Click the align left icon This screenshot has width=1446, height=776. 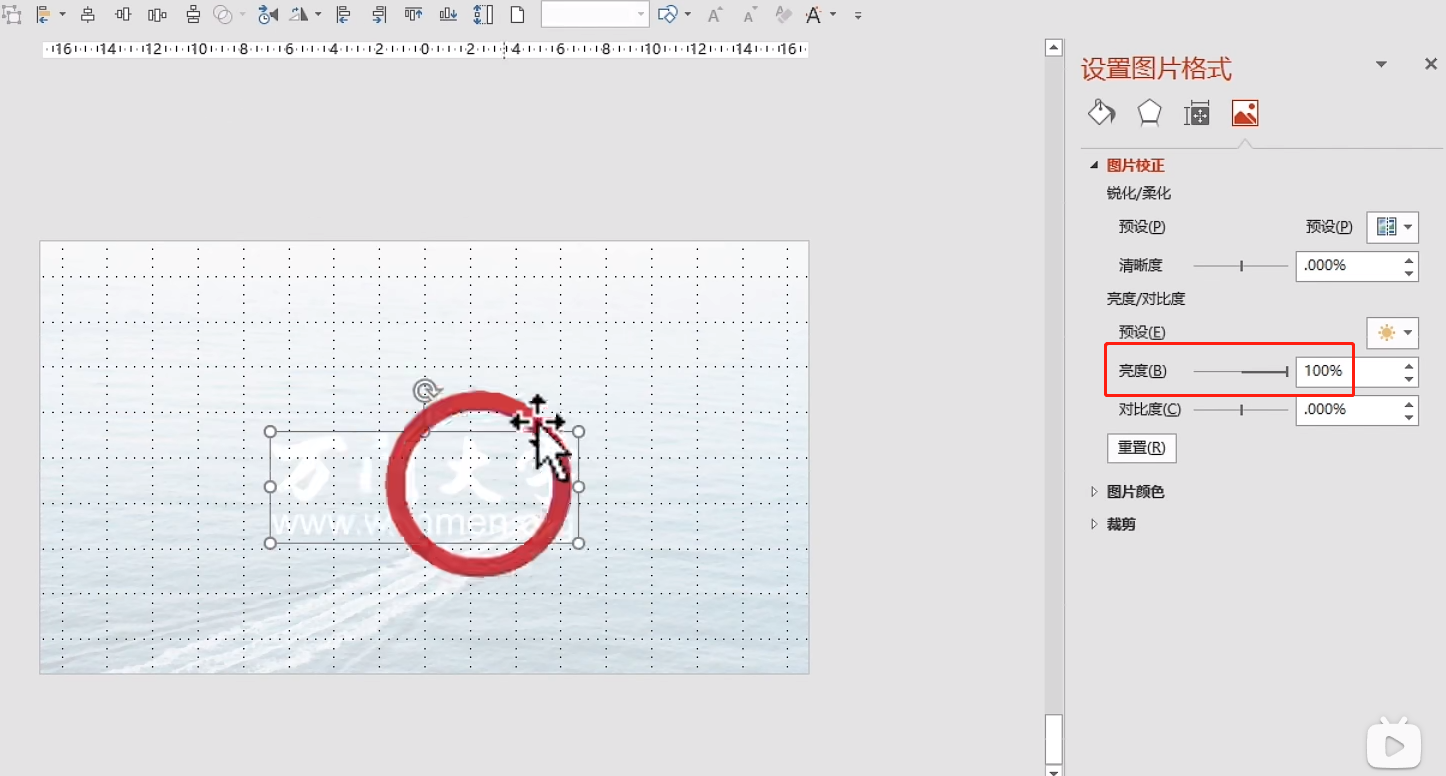343,15
